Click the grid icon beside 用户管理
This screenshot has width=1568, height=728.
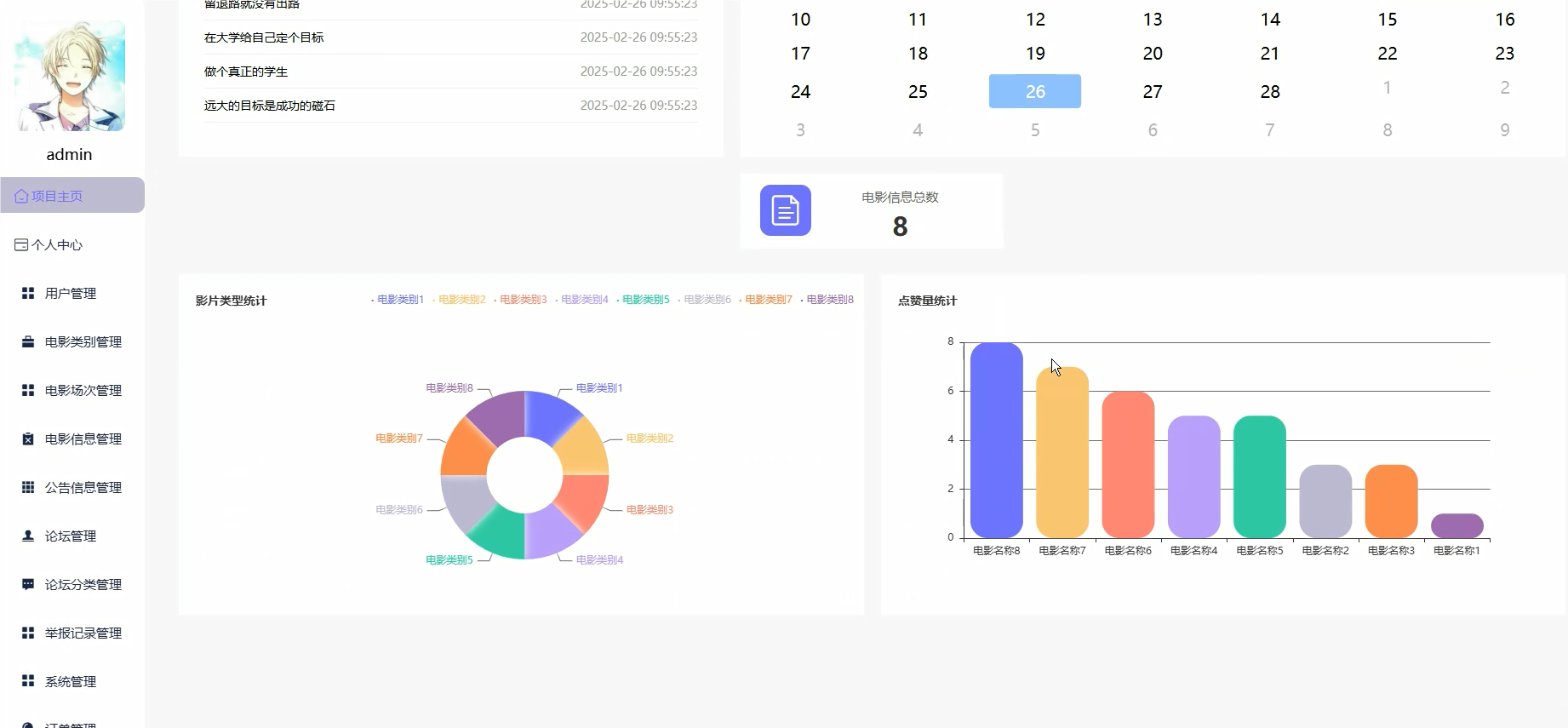[x=28, y=293]
